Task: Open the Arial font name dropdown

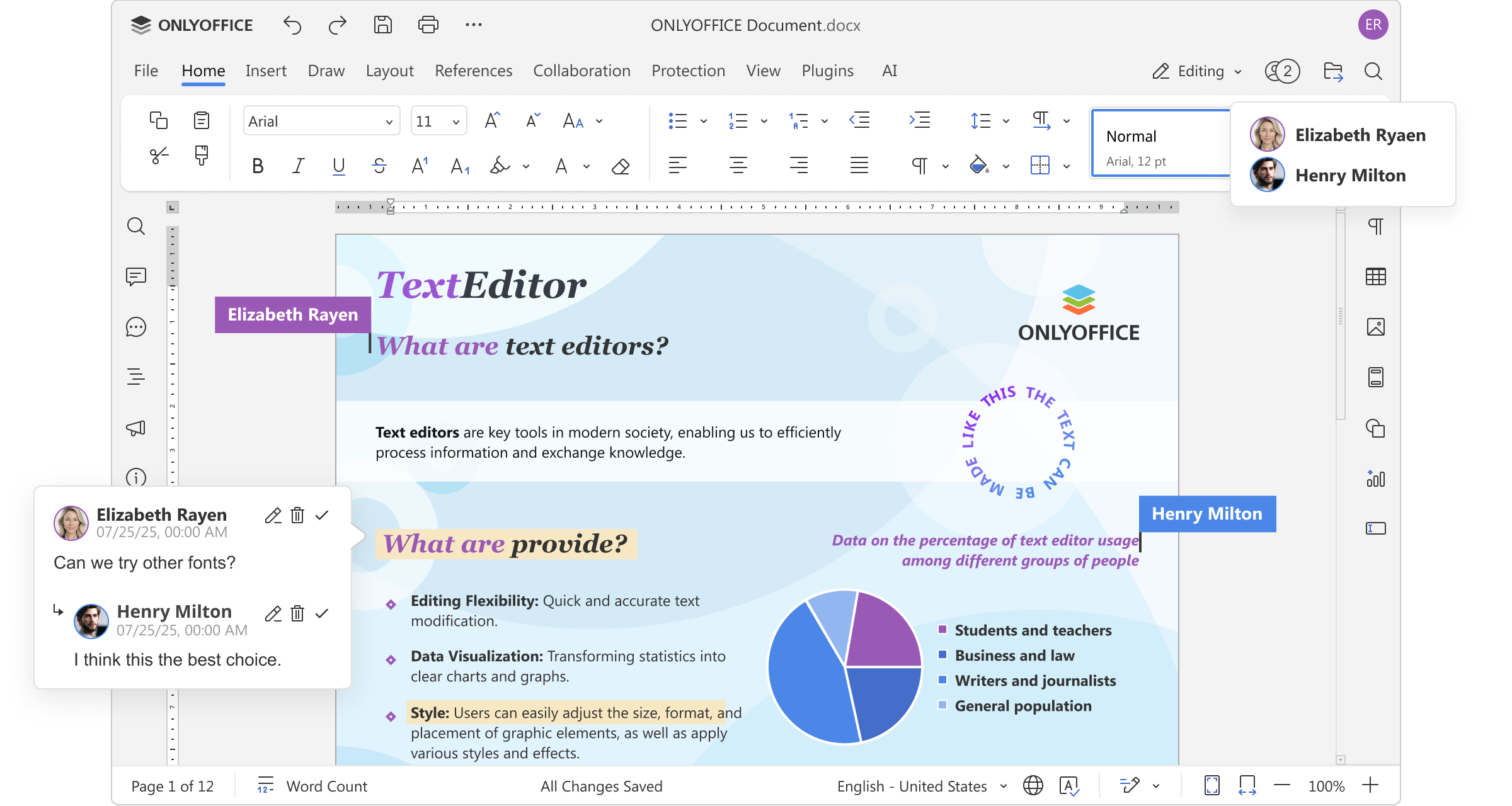Action: [389, 122]
